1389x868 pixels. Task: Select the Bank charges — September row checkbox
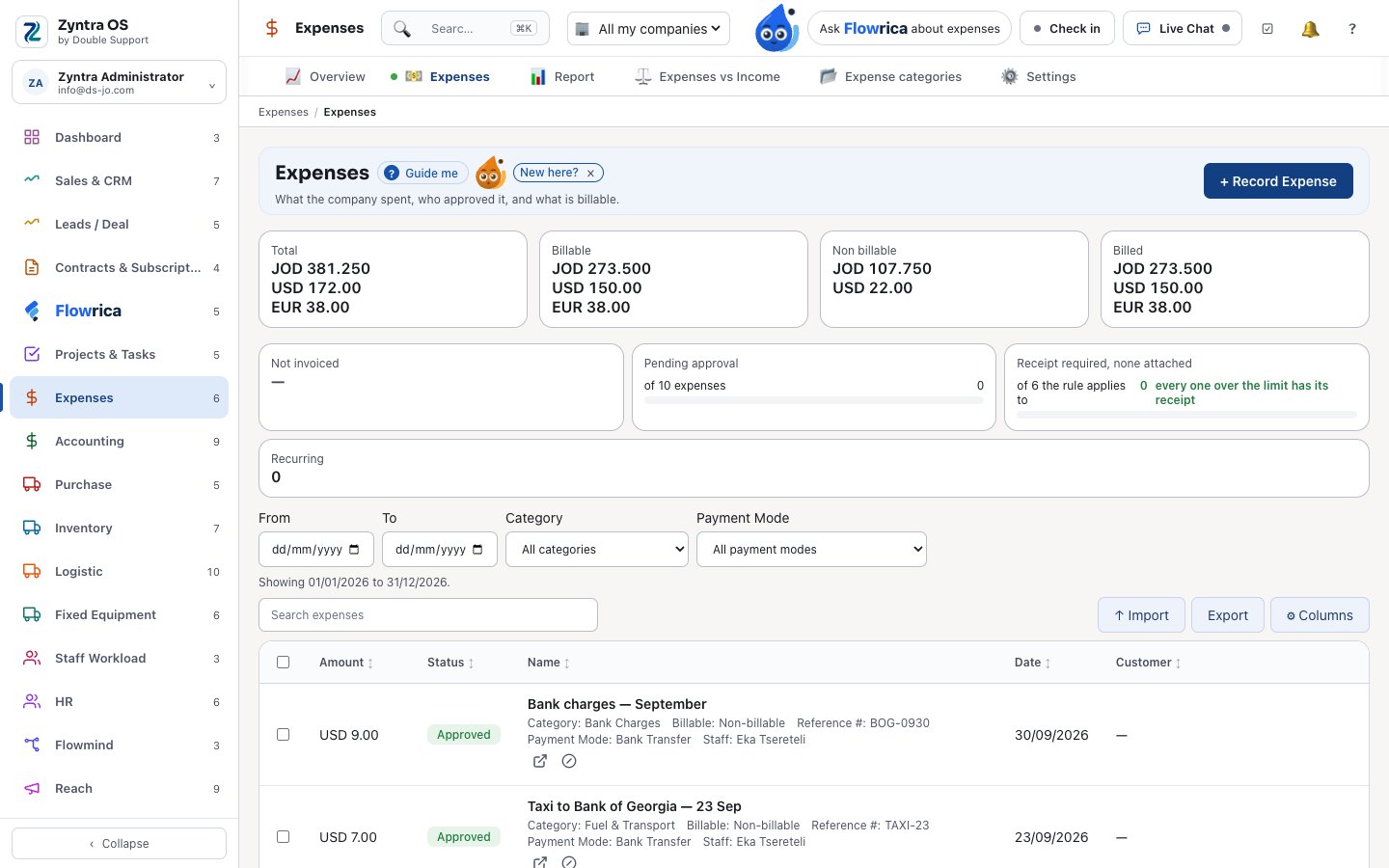click(x=284, y=735)
